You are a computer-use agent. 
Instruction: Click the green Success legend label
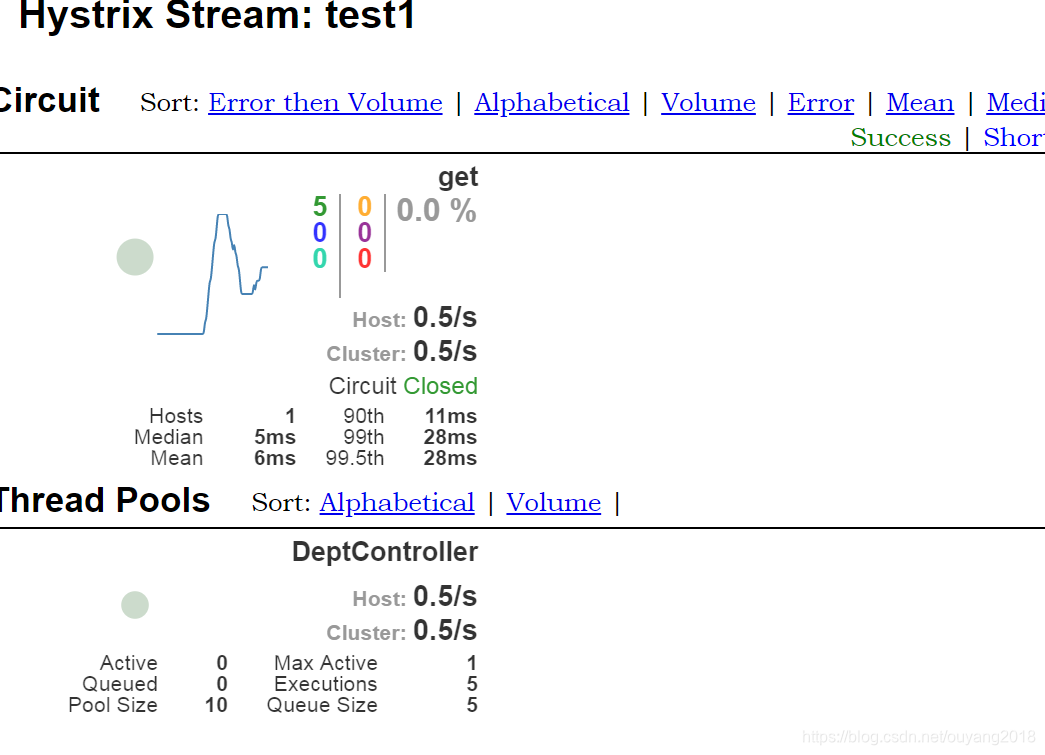click(900, 137)
